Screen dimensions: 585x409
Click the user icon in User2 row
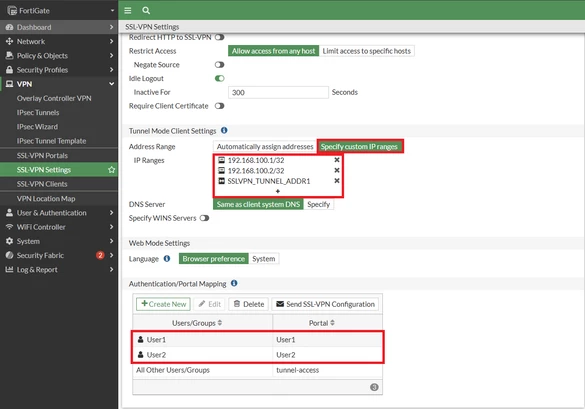pos(140,355)
